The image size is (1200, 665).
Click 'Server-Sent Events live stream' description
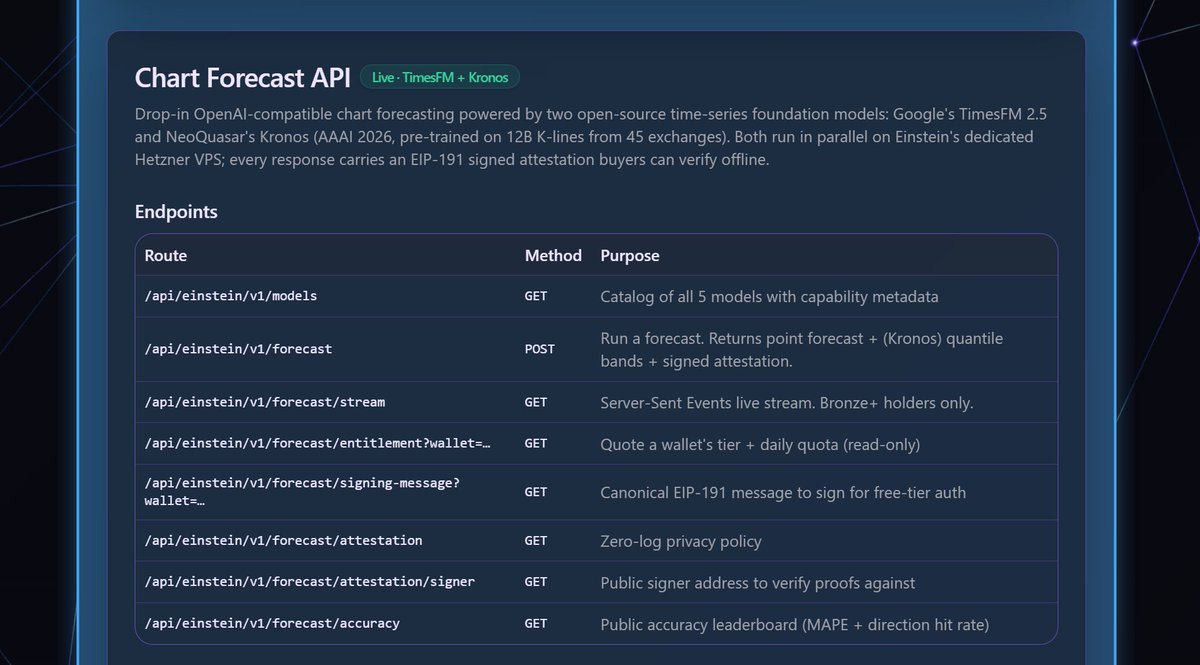[786, 402]
